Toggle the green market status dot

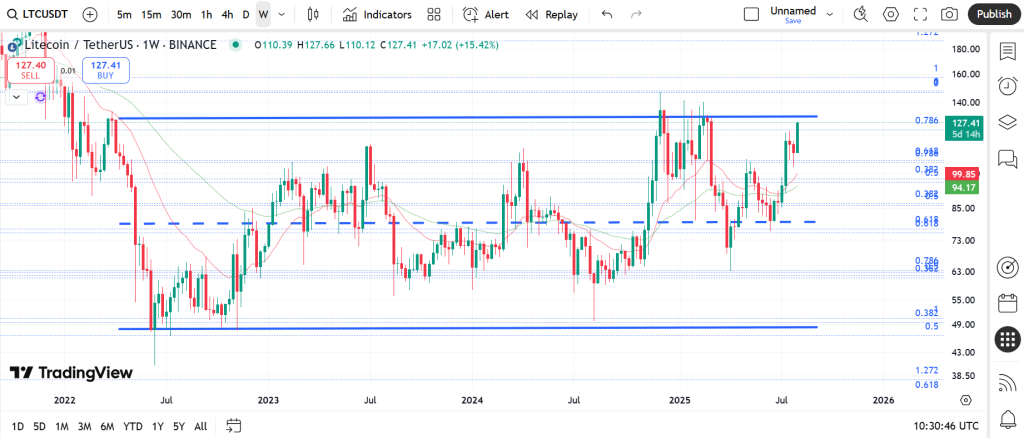(235, 45)
